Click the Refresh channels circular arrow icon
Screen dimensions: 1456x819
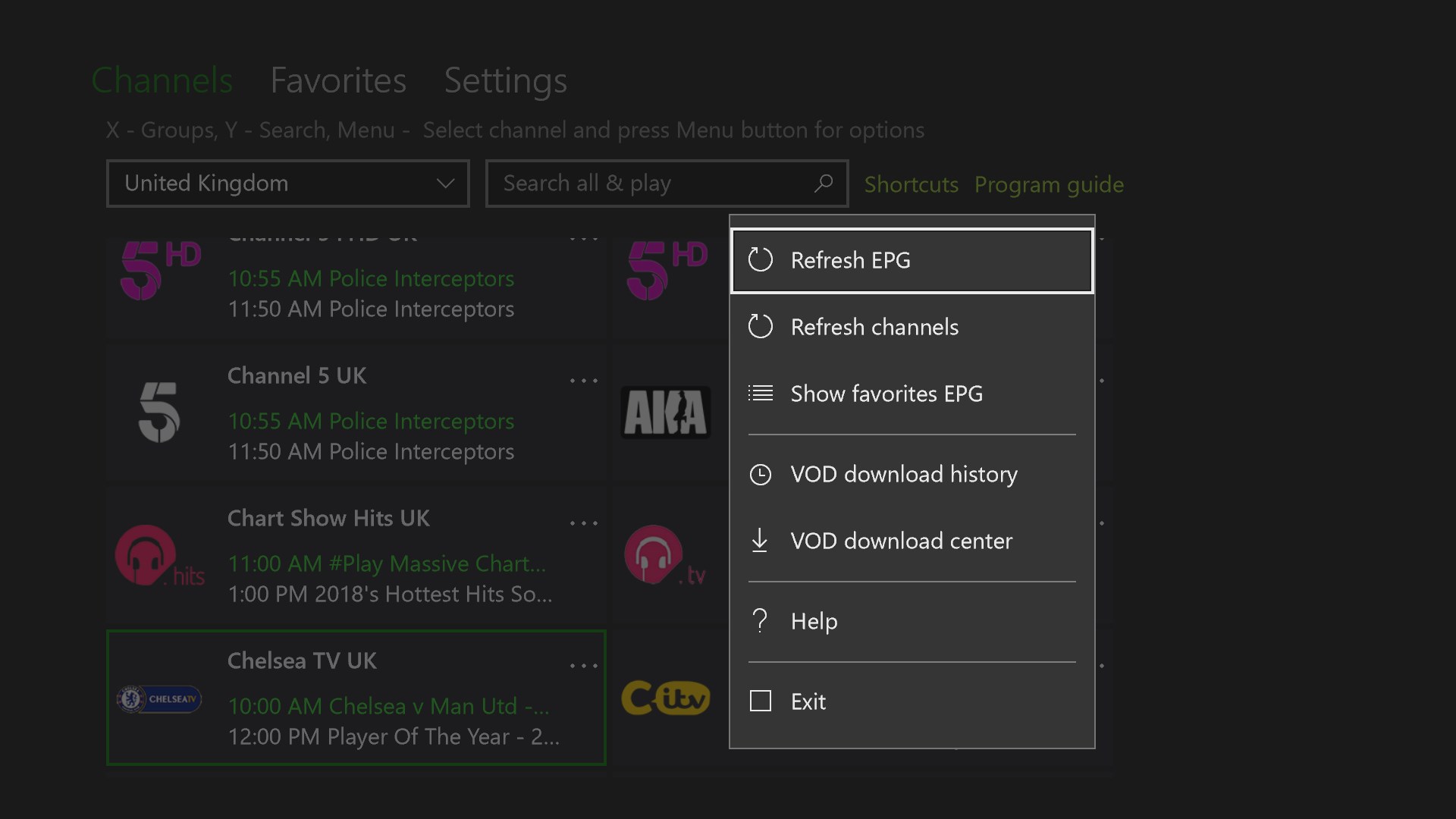point(760,327)
